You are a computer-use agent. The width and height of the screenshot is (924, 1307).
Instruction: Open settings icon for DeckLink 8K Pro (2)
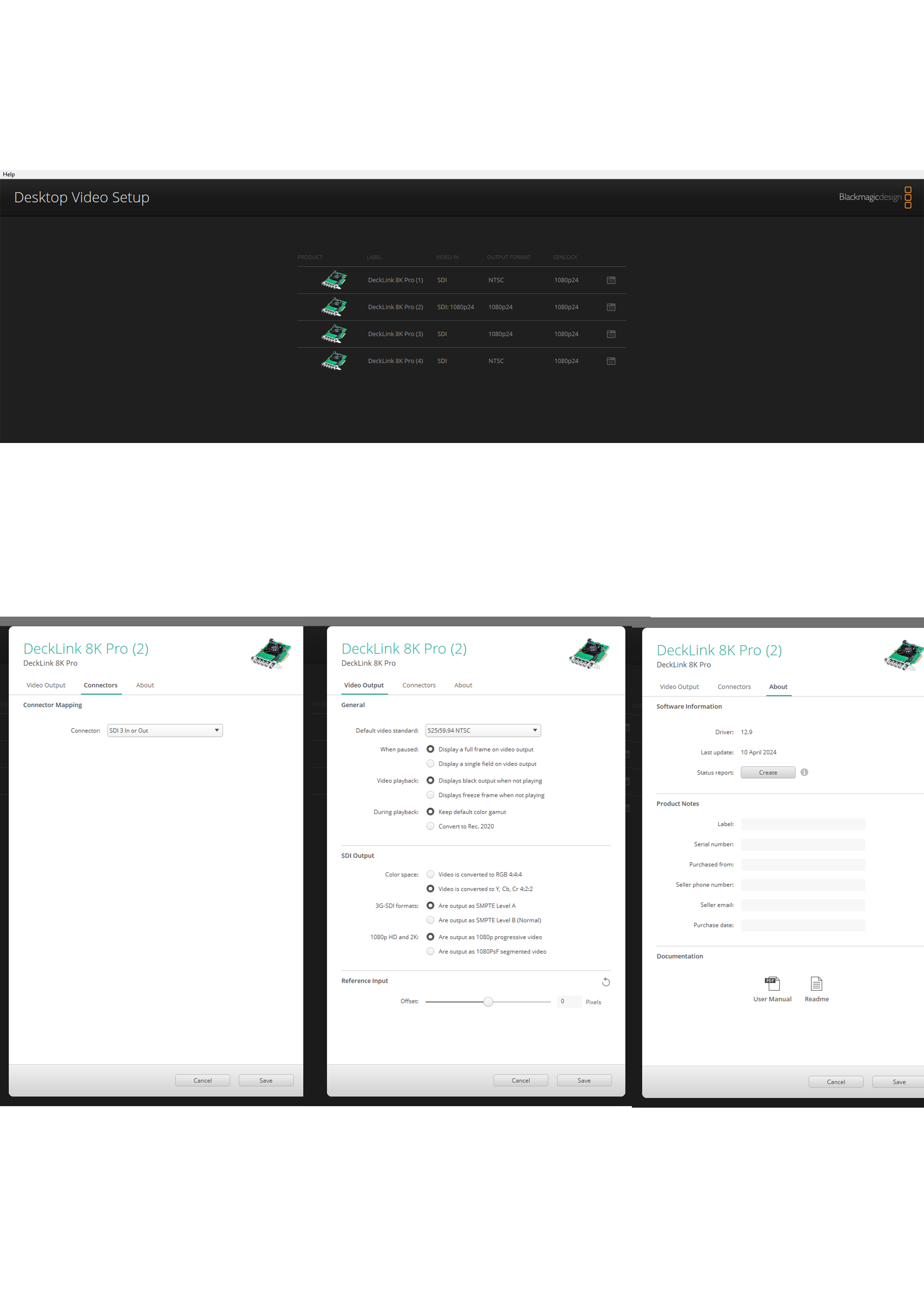pos(611,307)
